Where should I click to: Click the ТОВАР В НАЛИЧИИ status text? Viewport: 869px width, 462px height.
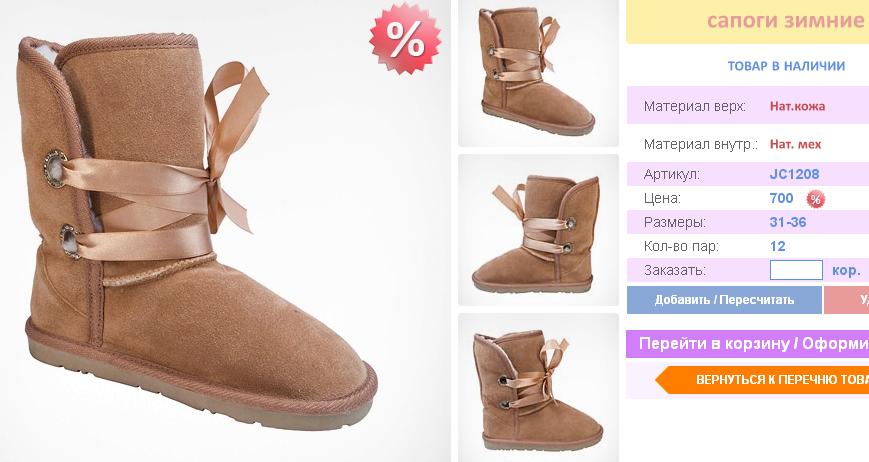pyautogui.click(x=786, y=66)
